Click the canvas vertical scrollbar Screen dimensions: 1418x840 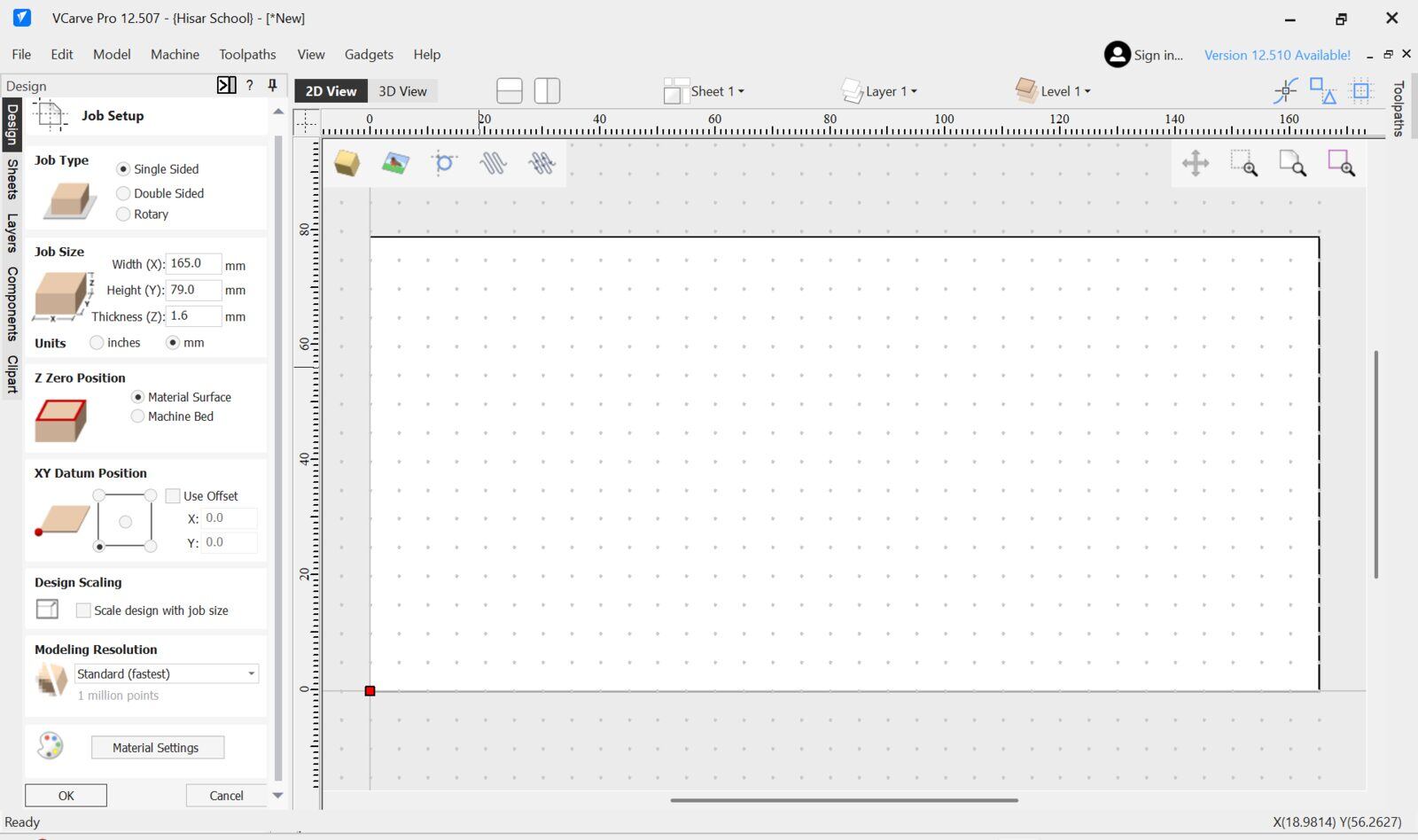[x=1375, y=464]
